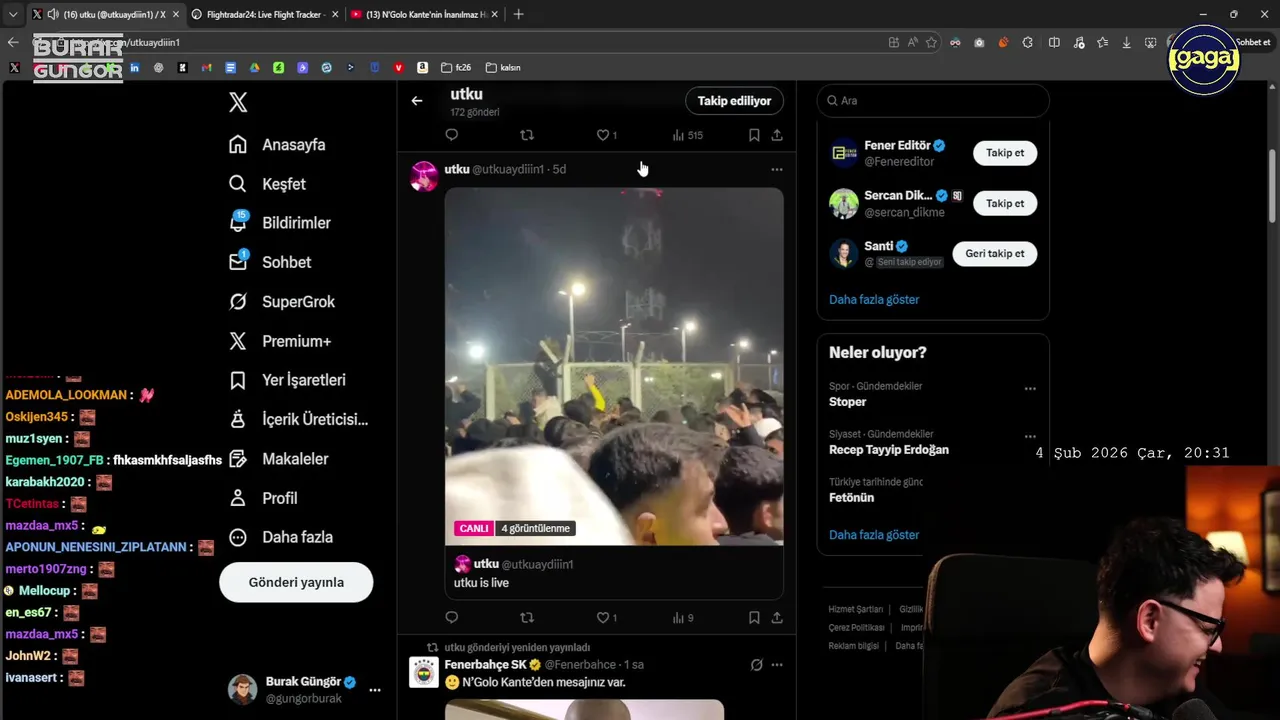Open Fetönün trending topic
The height and width of the screenshot is (720, 1280).
tap(851, 498)
